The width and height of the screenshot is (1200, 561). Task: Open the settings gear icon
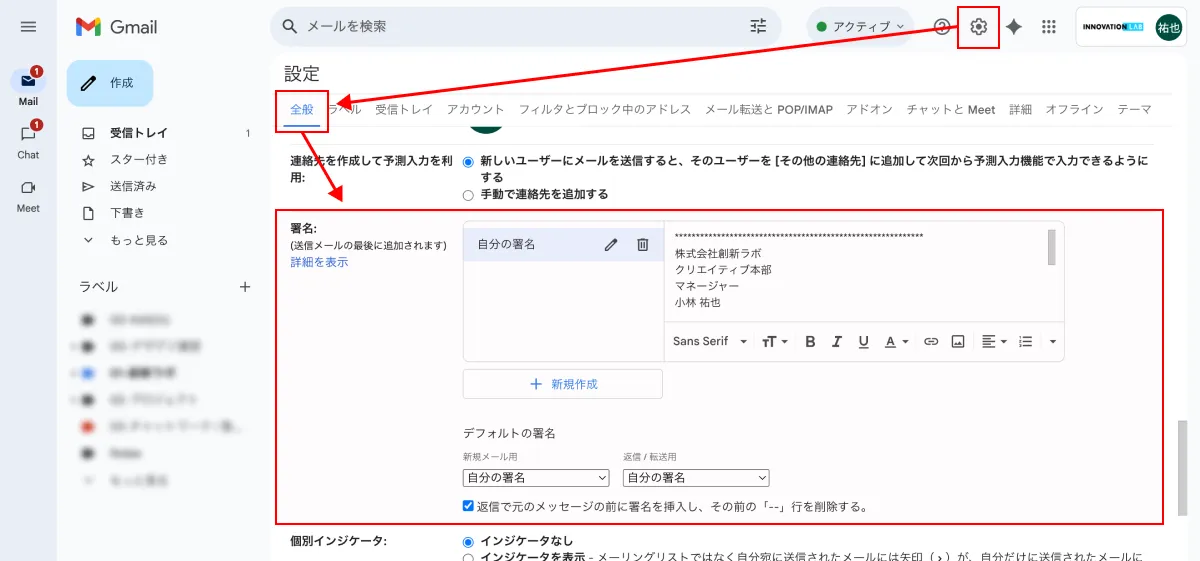click(978, 27)
